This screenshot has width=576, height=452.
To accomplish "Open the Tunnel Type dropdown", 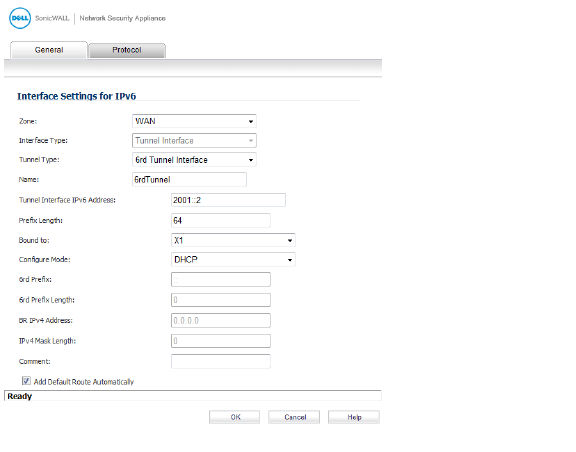I will pos(194,160).
